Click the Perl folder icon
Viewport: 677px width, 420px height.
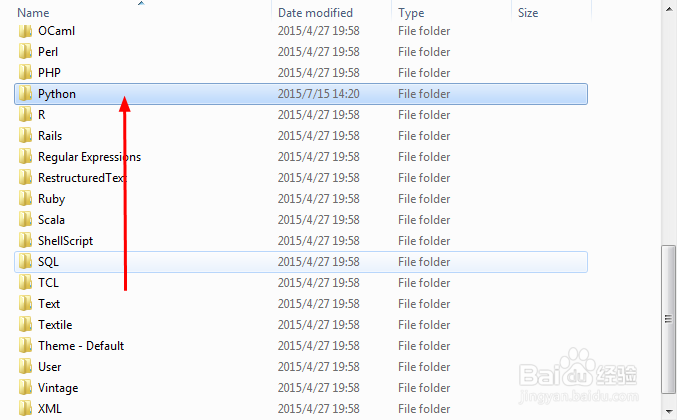(x=25, y=52)
